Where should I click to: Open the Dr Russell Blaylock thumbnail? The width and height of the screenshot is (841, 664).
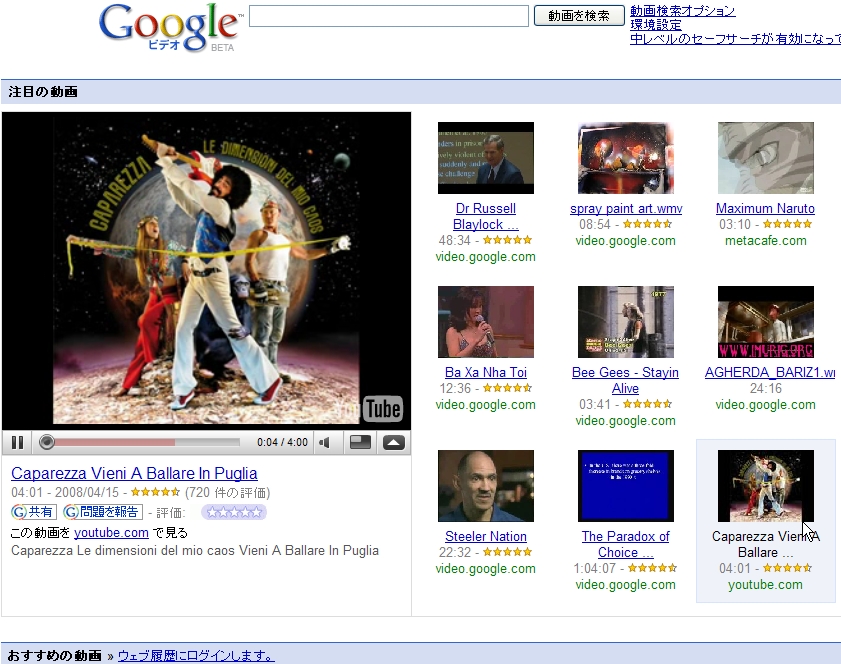(x=486, y=158)
